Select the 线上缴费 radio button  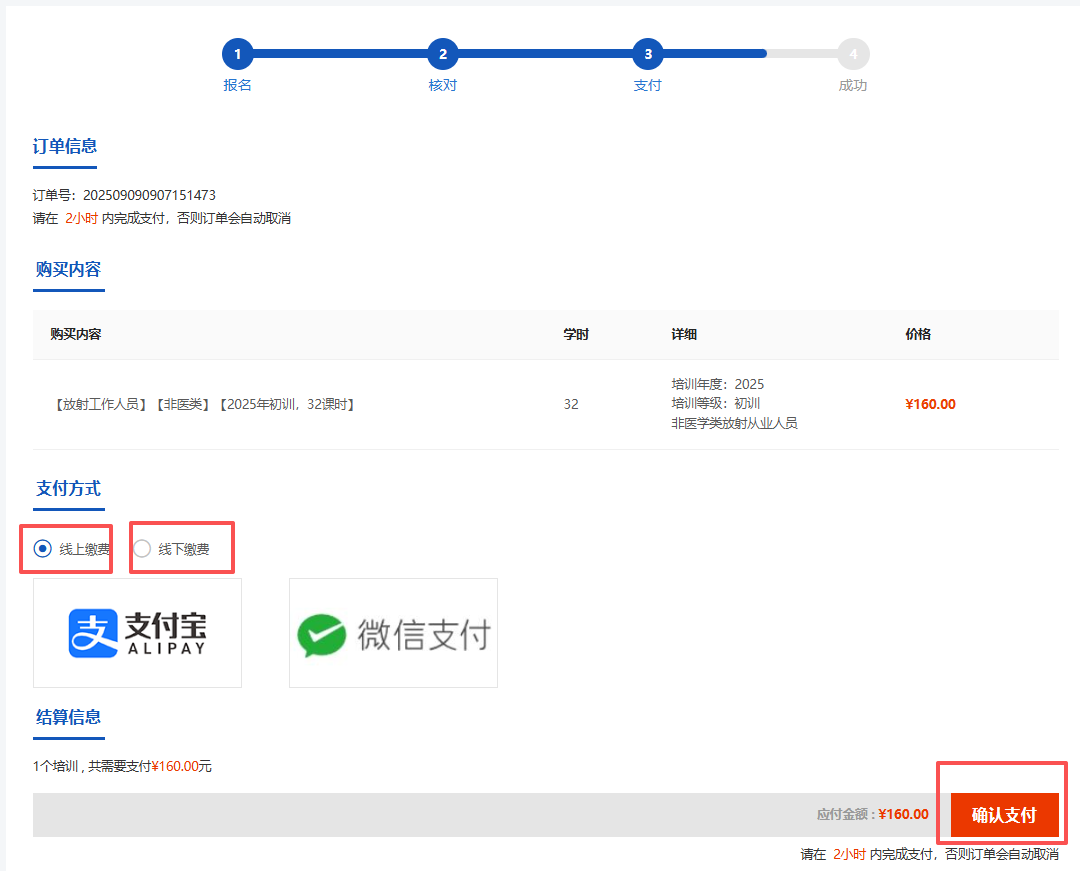pos(43,548)
